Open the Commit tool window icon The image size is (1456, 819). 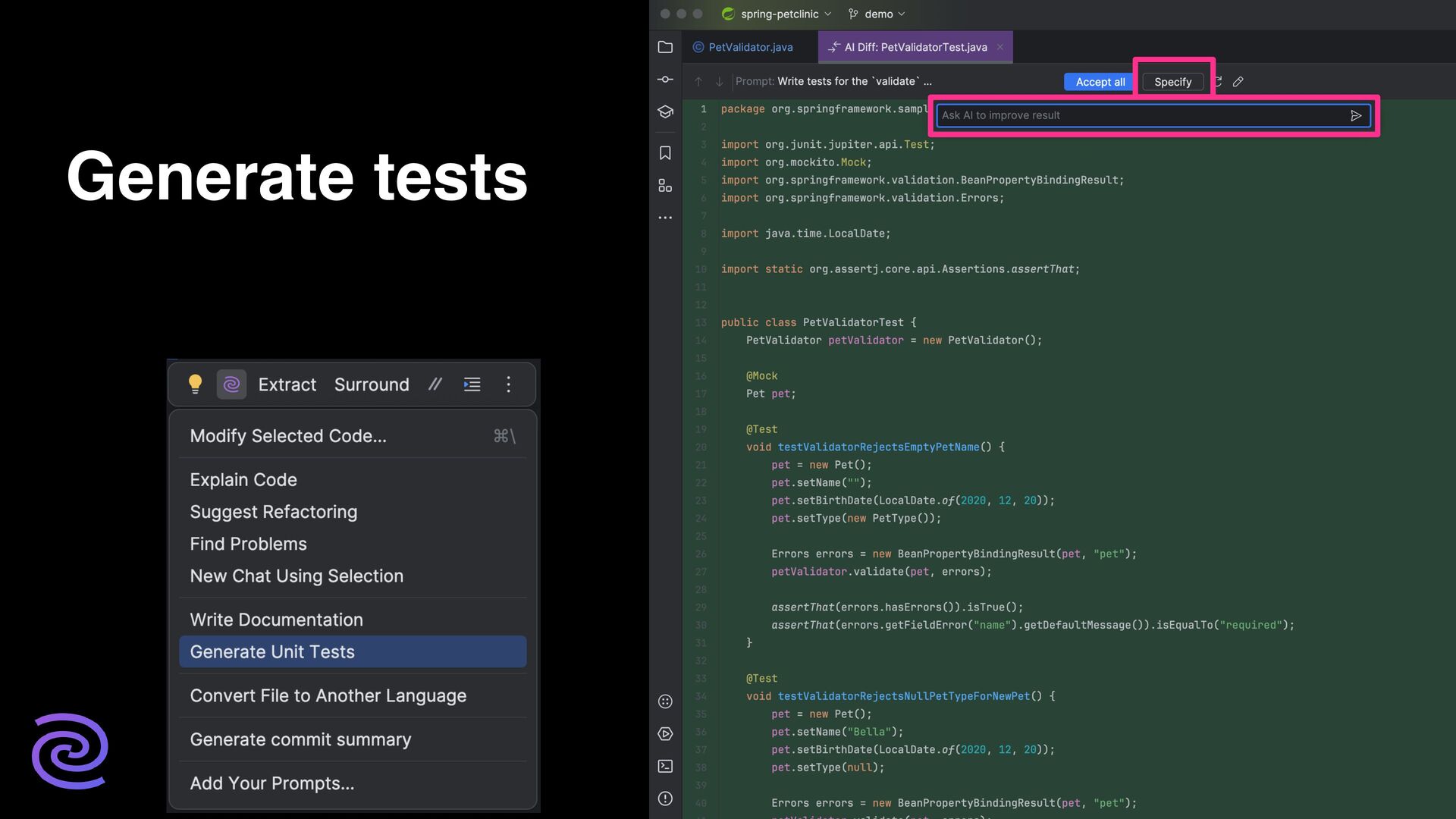[665, 80]
